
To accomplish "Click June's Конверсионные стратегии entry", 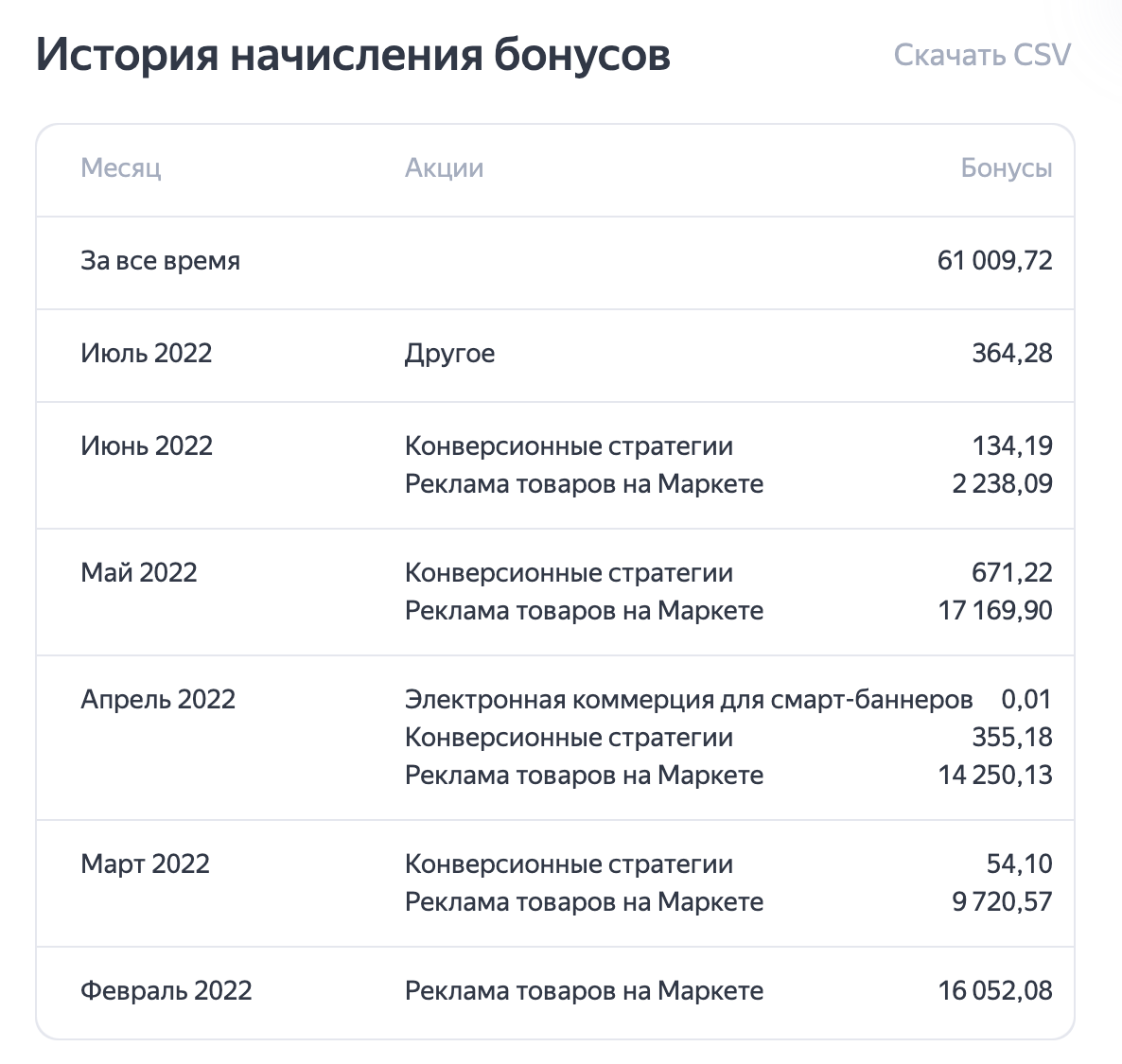I will point(569,446).
